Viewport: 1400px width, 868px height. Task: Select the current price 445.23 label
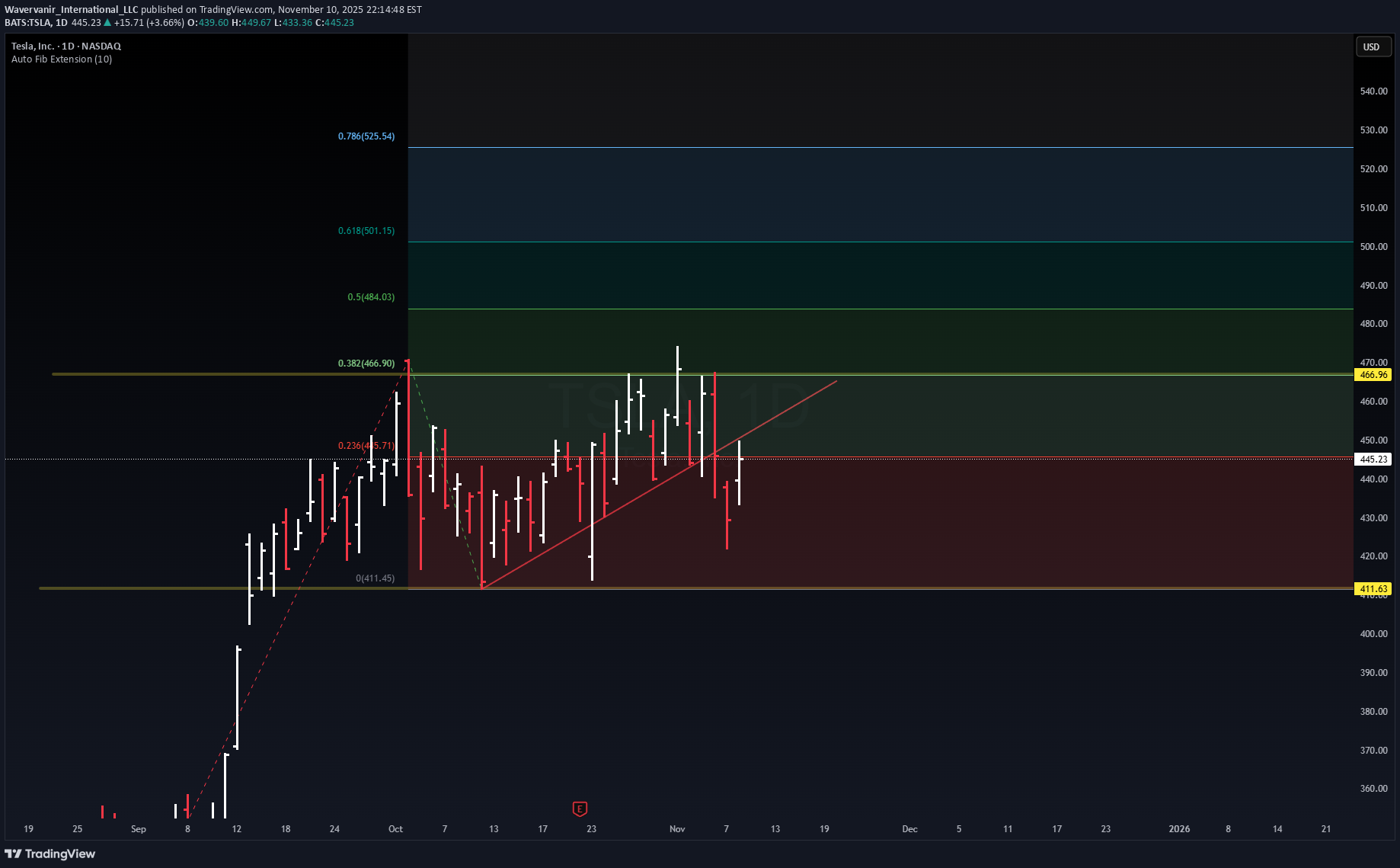1373,460
